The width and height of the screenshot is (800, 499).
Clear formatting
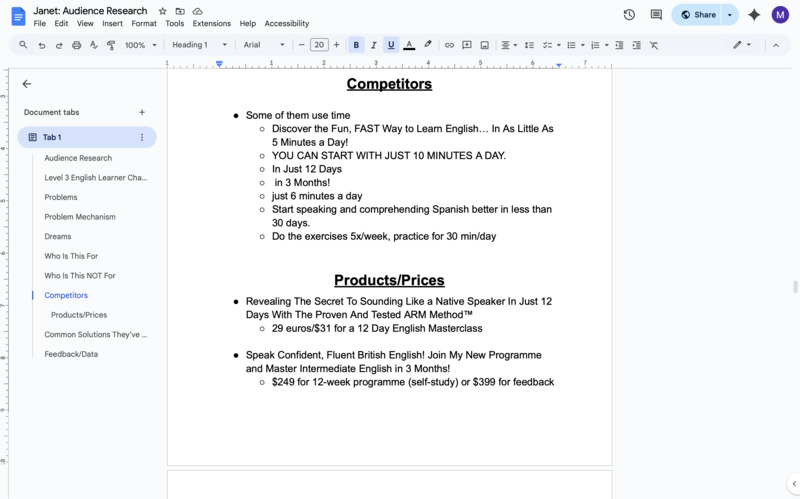(x=654, y=45)
